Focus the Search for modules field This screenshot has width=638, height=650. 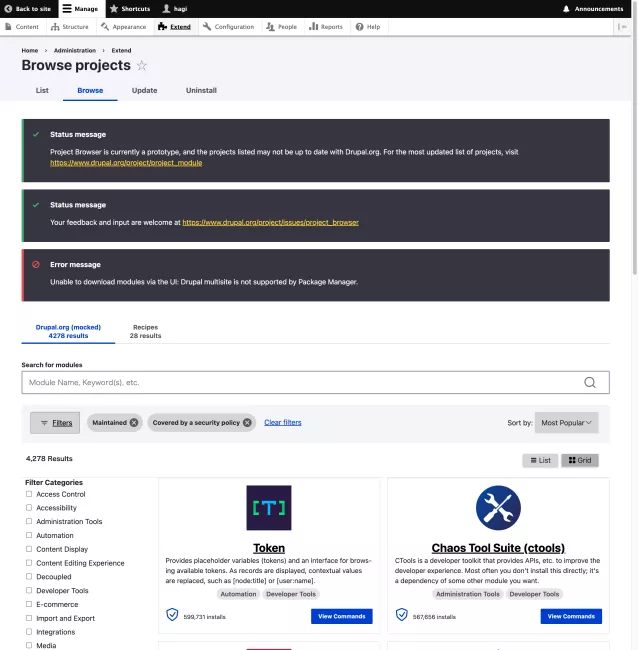(315, 382)
